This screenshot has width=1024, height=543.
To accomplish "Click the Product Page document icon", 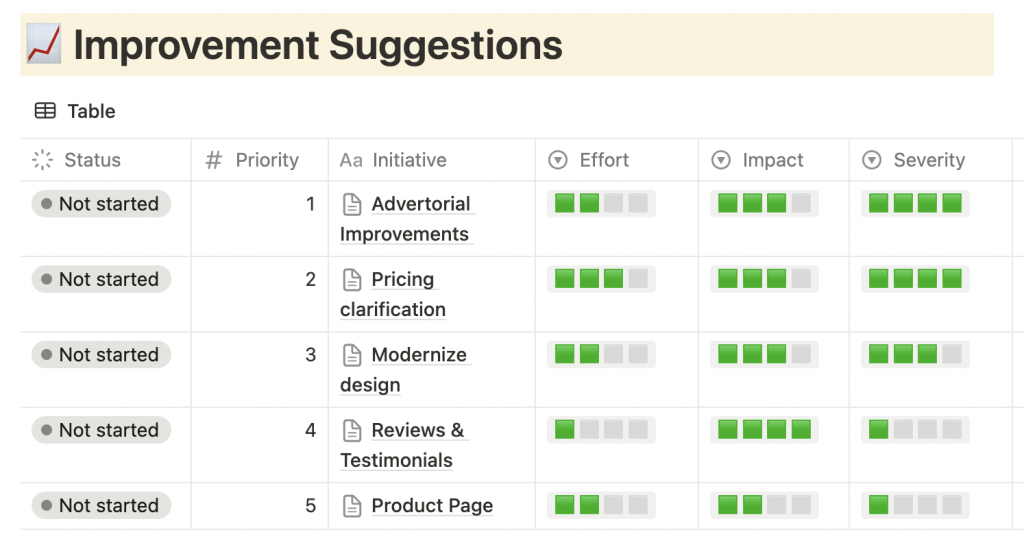I will pos(352,506).
